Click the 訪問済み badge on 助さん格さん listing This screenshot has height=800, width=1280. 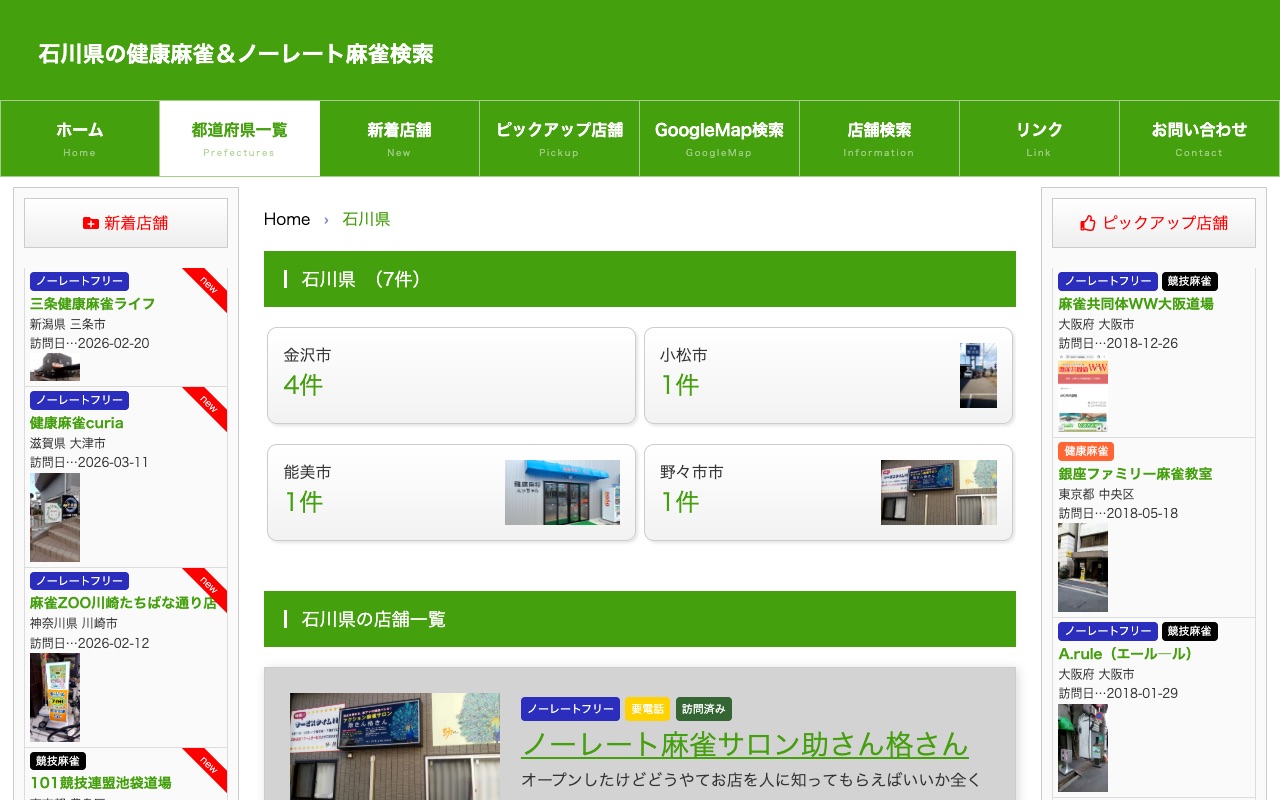tap(703, 708)
